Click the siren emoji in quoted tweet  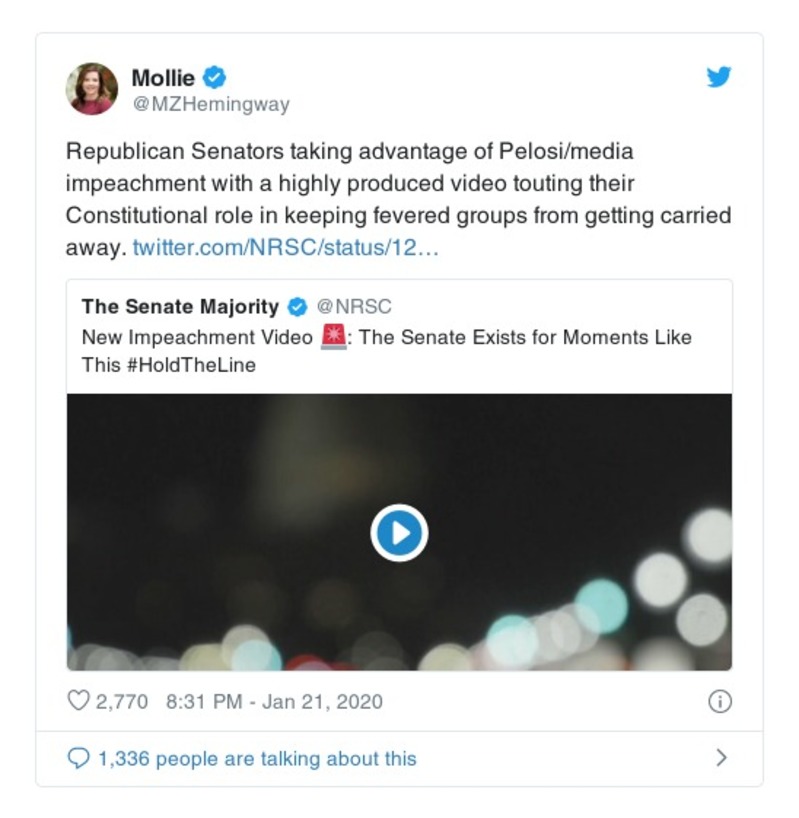tap(333, 337)
